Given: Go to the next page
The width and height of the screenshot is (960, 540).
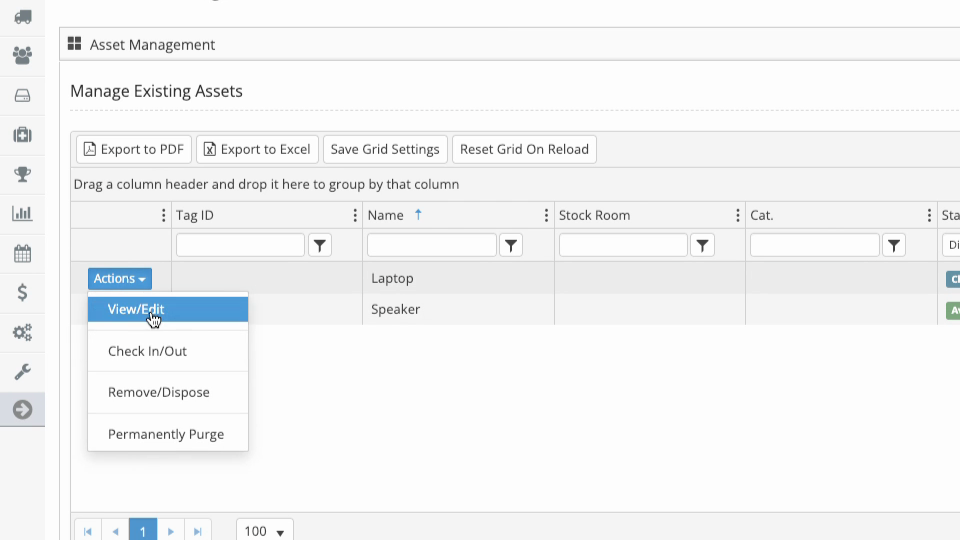Looking at the screenshot, I should (171, 531).
